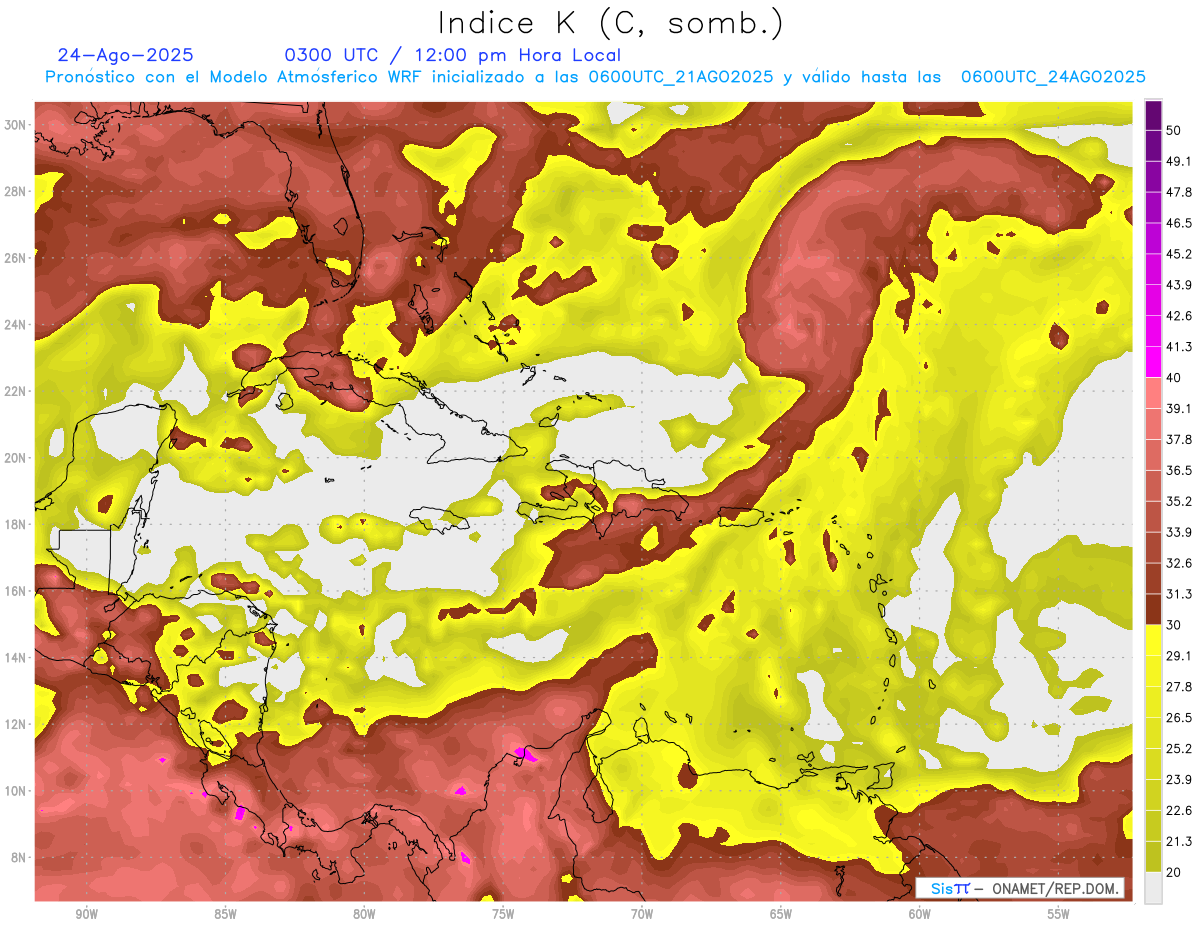
Task: Click the '16N' latitude label
Action: (15, 591)
